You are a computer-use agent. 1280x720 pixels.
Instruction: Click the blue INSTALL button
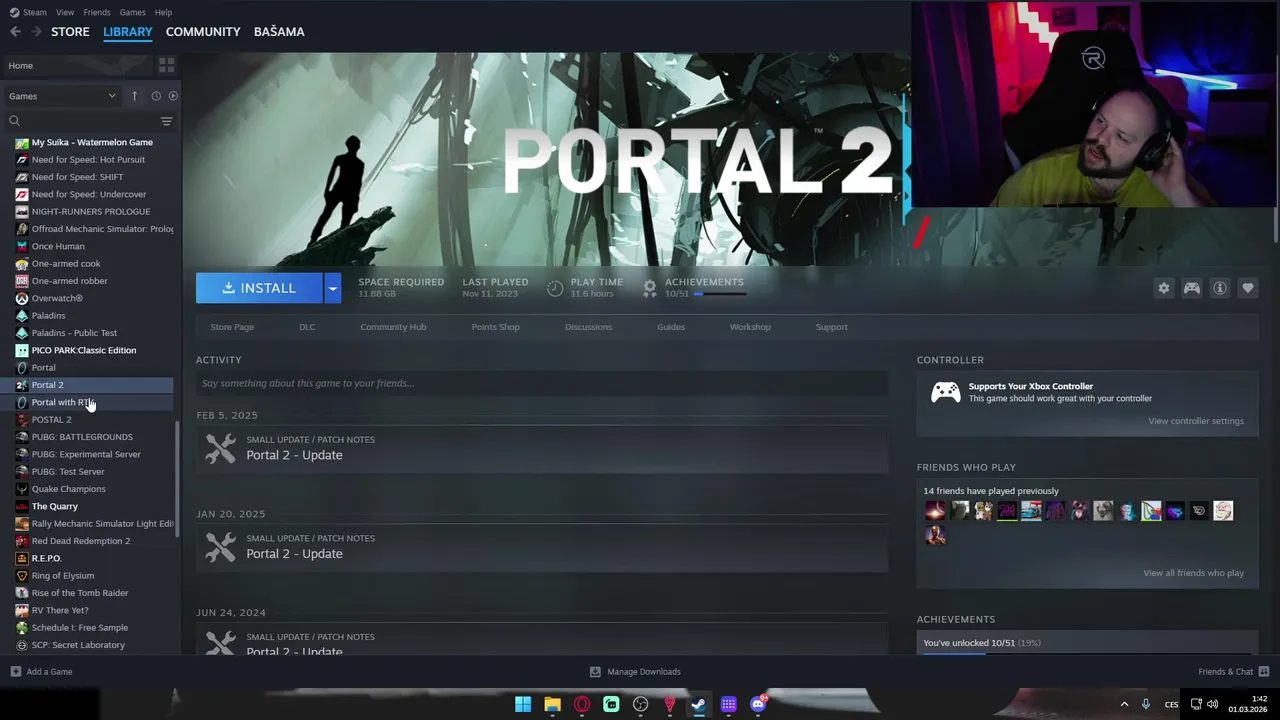pos(259,288)
